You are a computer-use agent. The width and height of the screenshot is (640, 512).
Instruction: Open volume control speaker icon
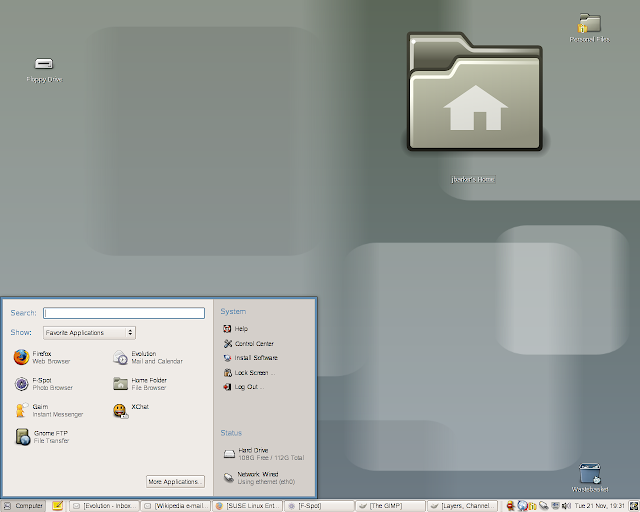tap(566, 506)
